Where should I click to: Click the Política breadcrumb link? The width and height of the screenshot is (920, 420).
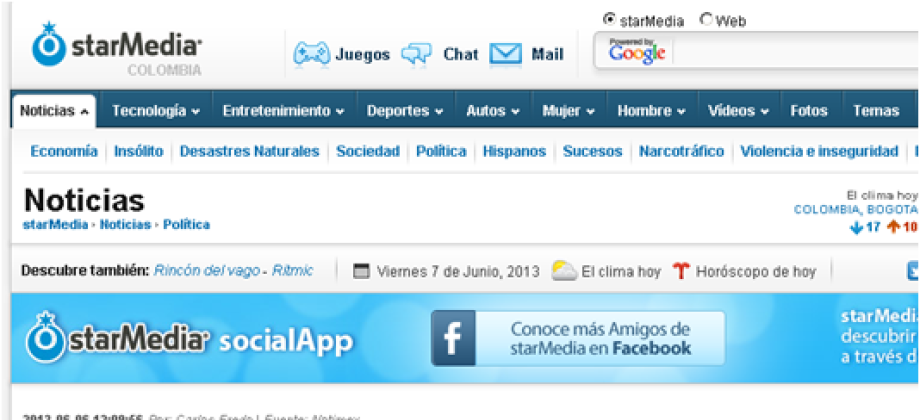click(187, 224)
